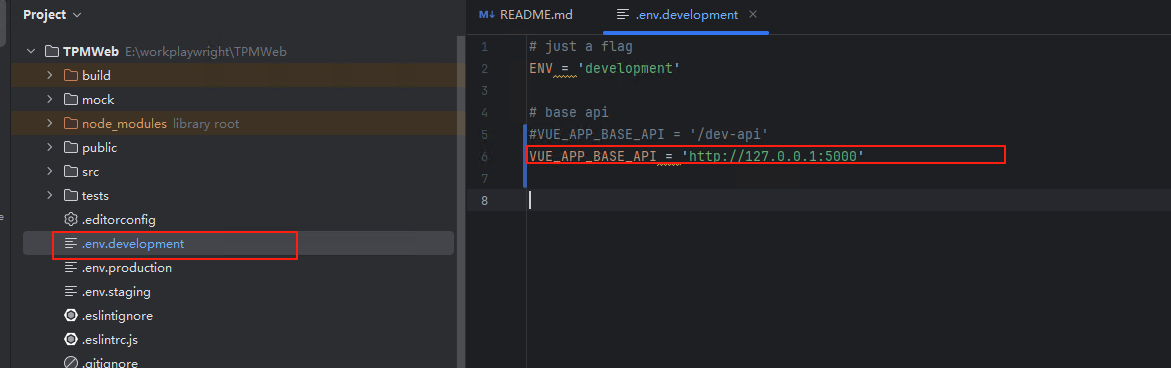Click the .gitignore file icon
This screenshot has width=1171, height=368.
coord(71,364)
